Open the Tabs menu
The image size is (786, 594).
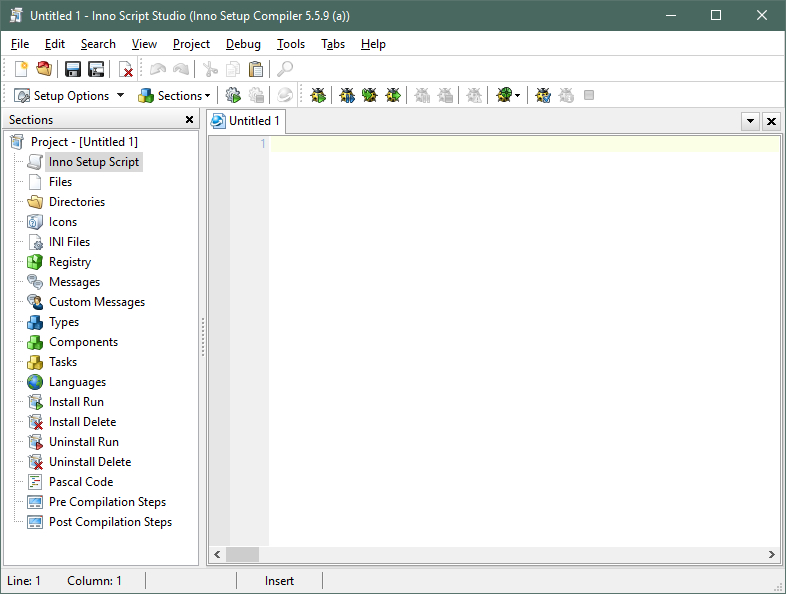click(x=333, y=44)
